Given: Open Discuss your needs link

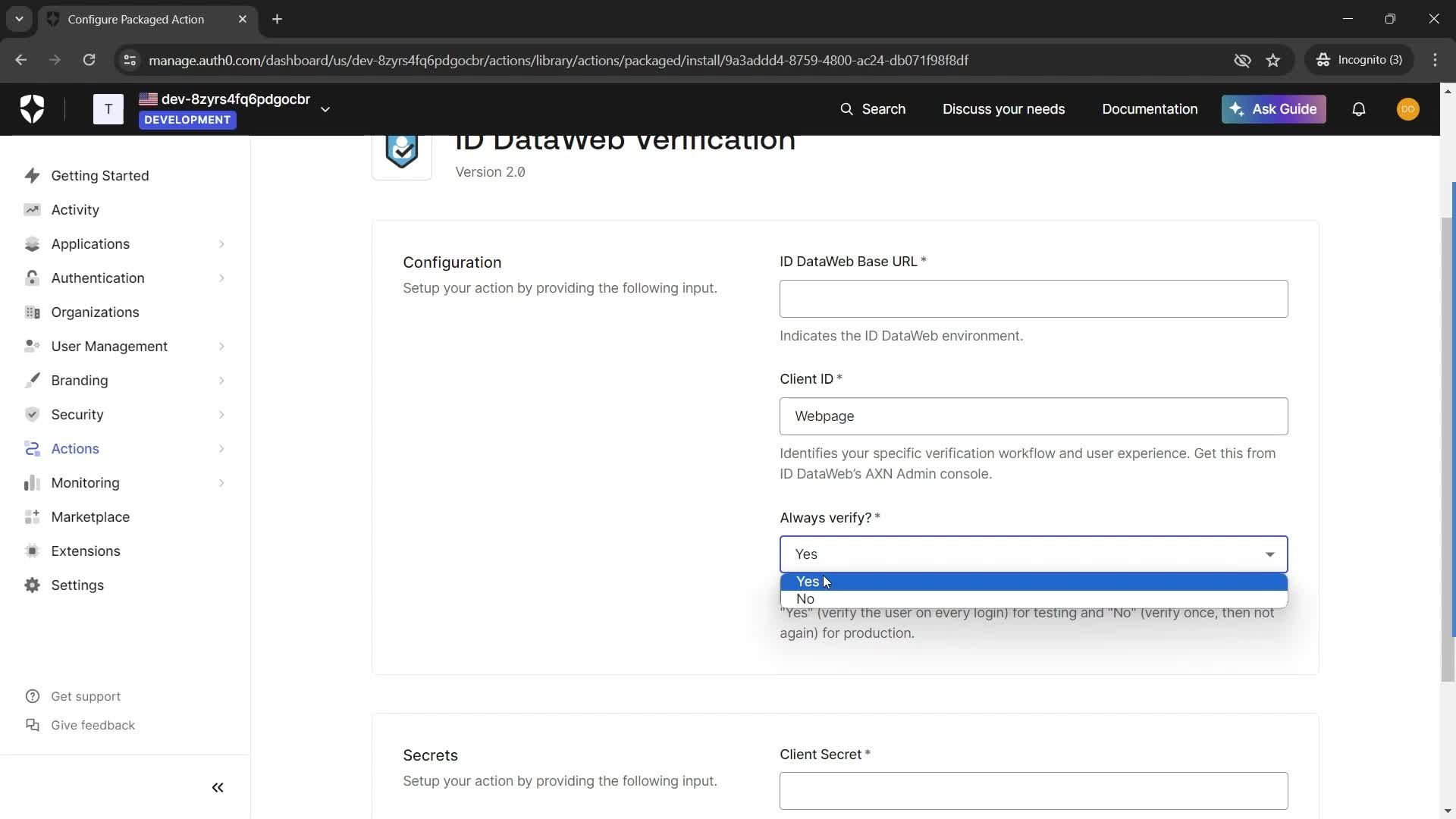Looking at the screenshot, I should [1003, 109].
